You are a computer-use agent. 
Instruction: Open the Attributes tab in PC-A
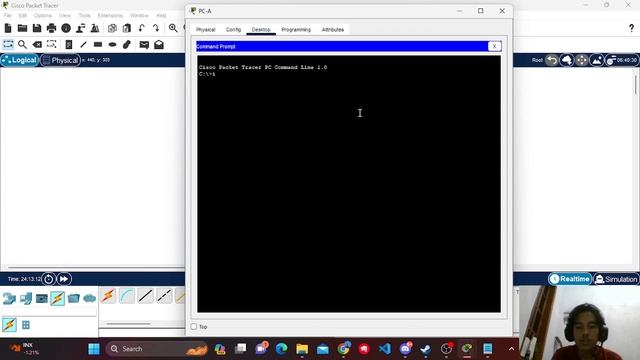[333, 30]
